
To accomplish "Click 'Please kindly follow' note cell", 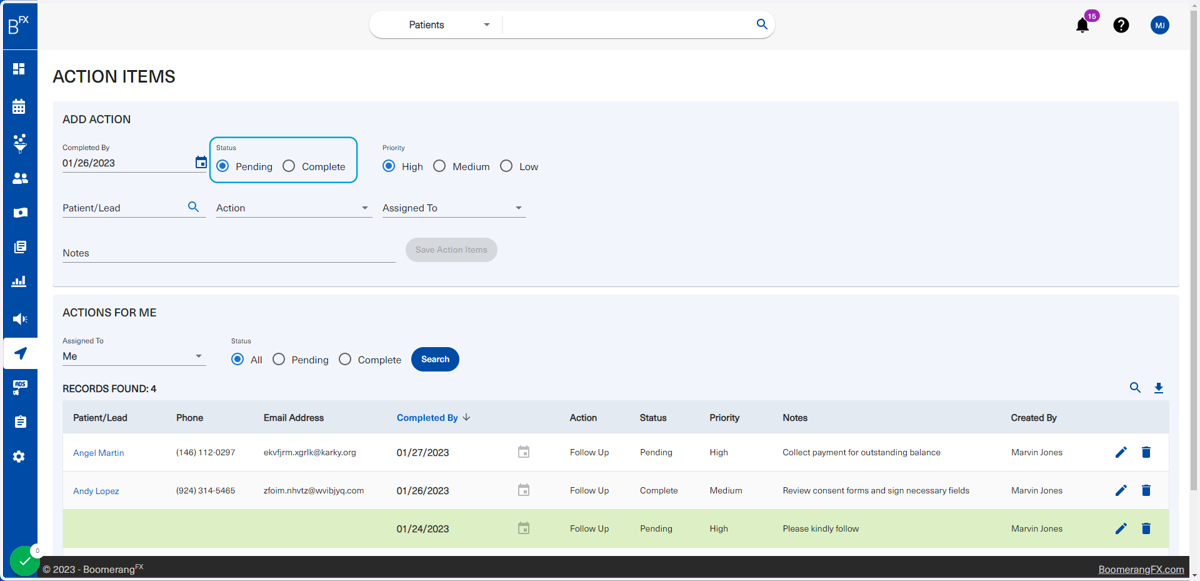I will click(x=821, y=529).
